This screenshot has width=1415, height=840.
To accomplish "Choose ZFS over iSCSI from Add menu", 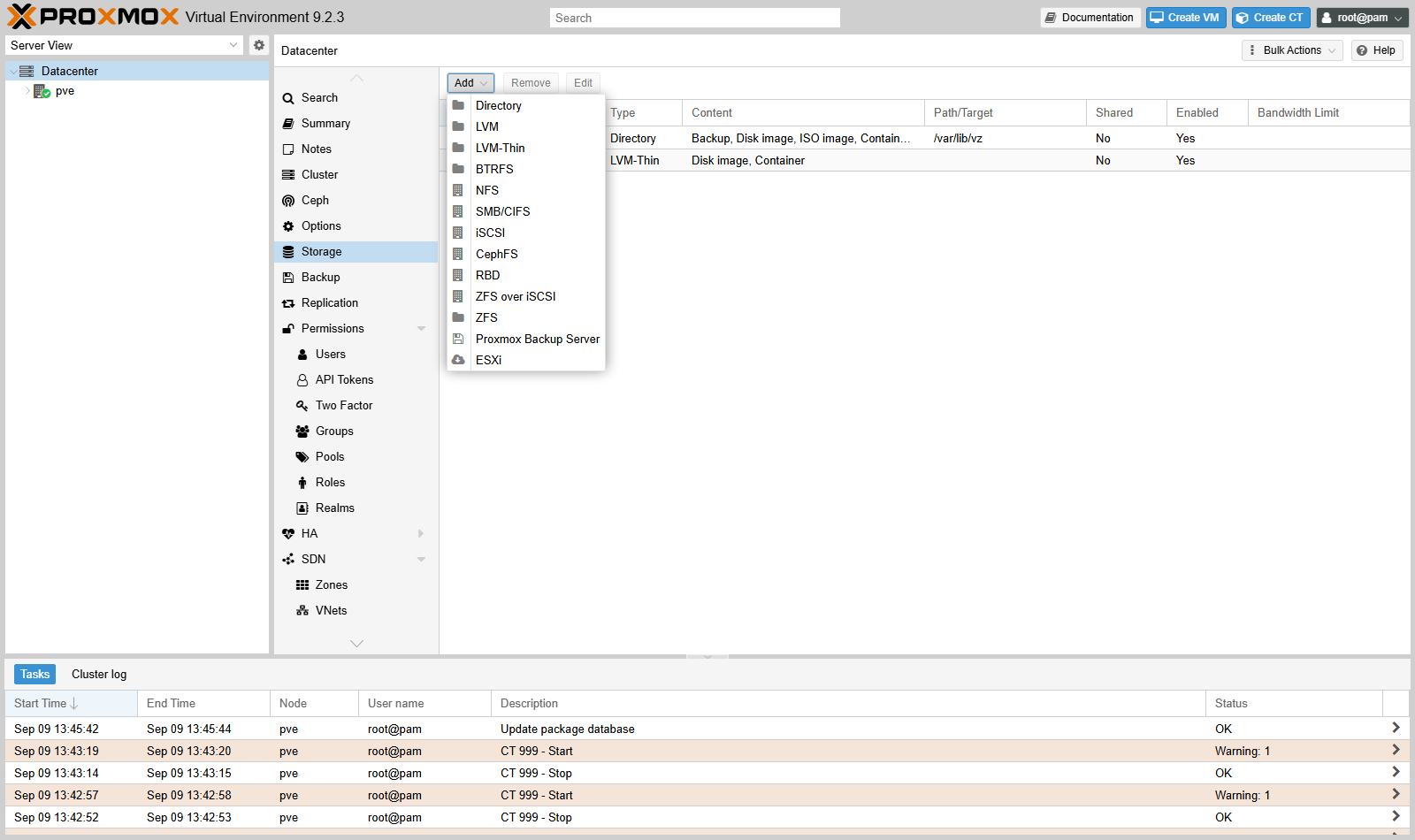I will coord(526,296).
